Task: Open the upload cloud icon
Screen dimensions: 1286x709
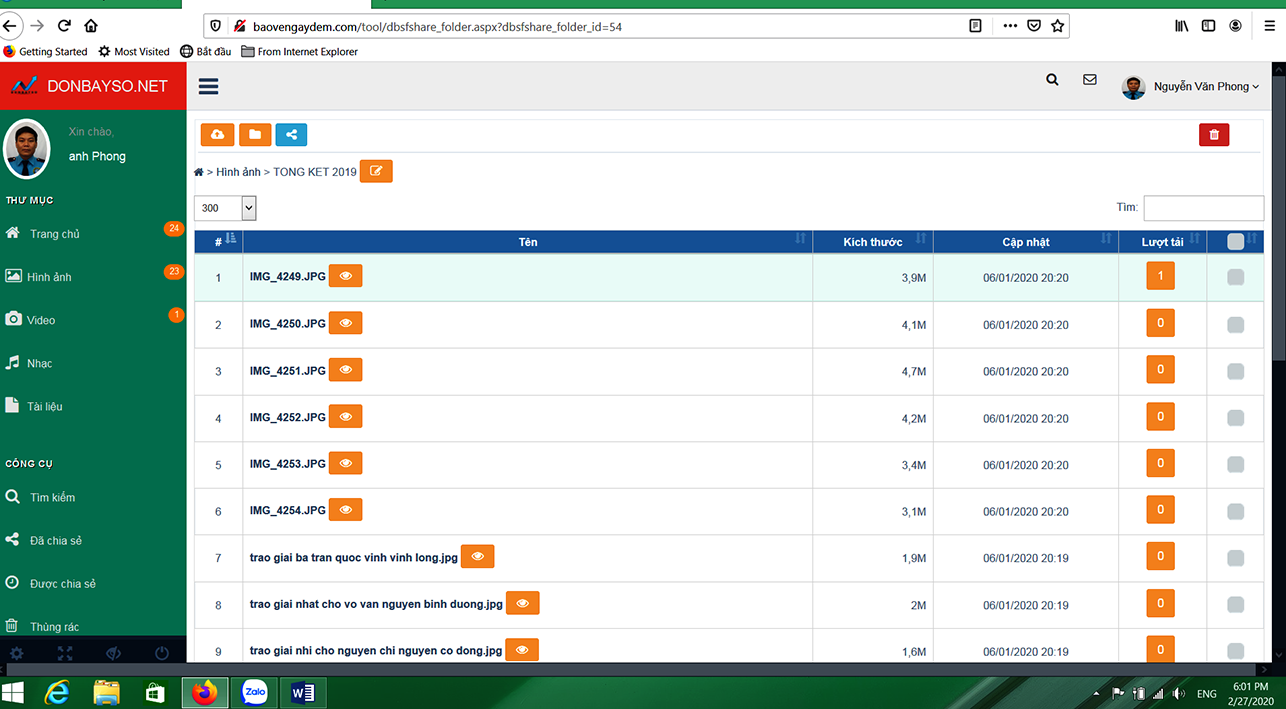Action: pyautogui.click(x=217, y=134)
